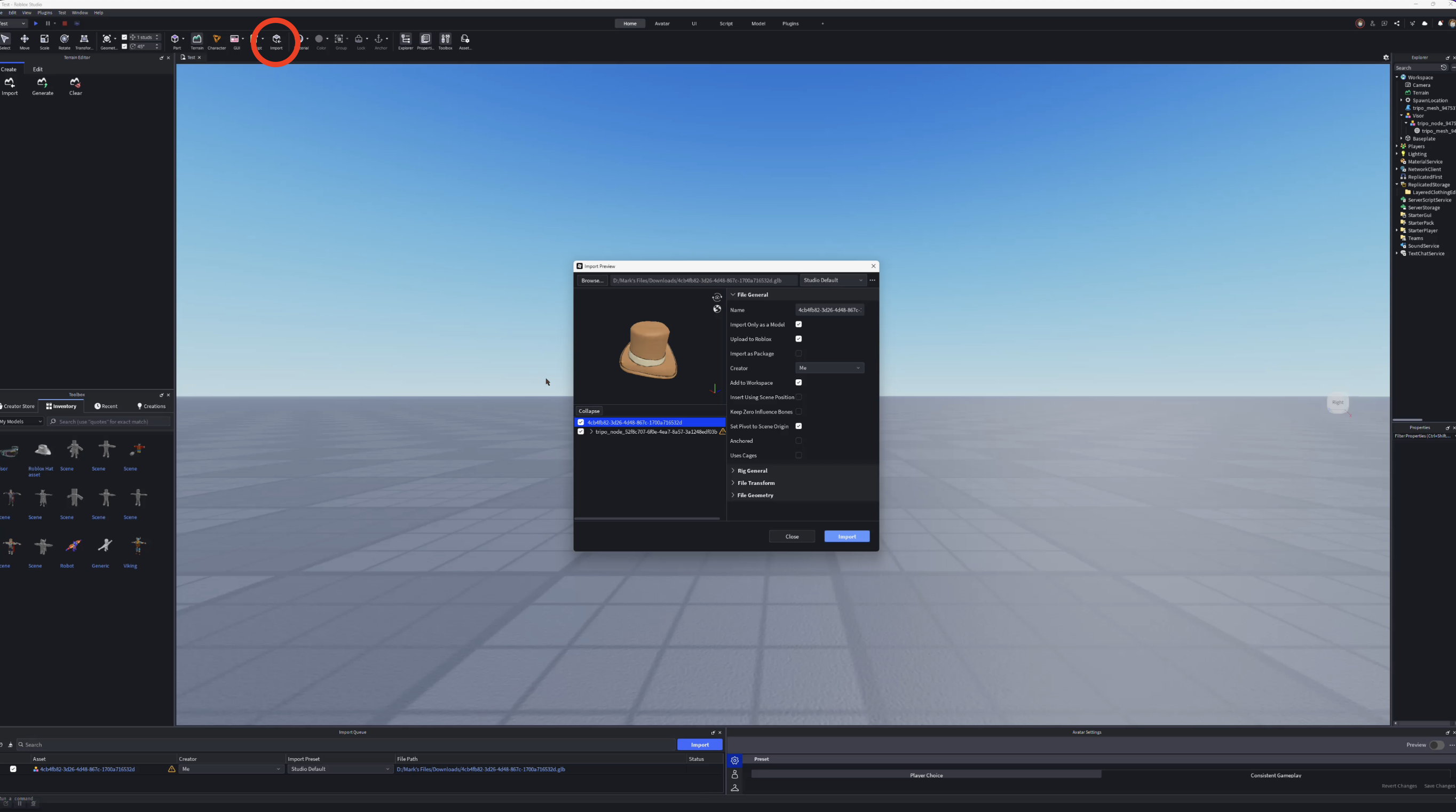Select the Scale tool

(44, 41)
